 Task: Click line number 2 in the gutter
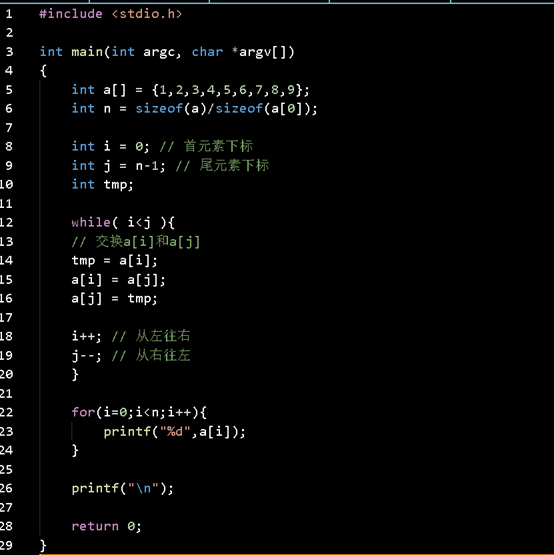[x=9, y=33]
